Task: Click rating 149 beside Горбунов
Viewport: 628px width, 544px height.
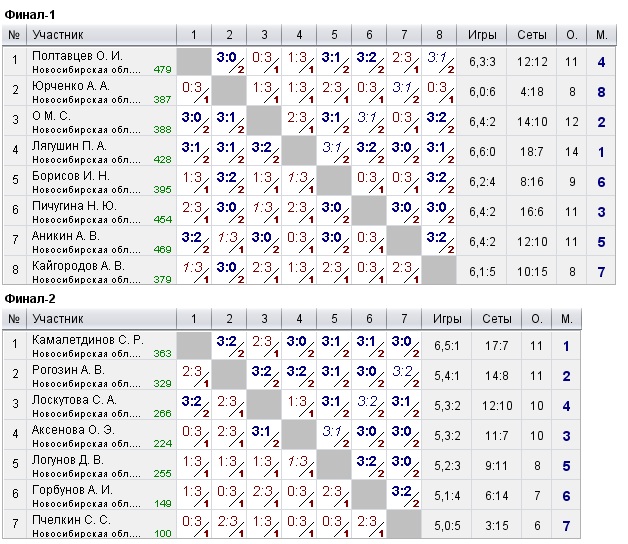Action: tap(163, 504)
